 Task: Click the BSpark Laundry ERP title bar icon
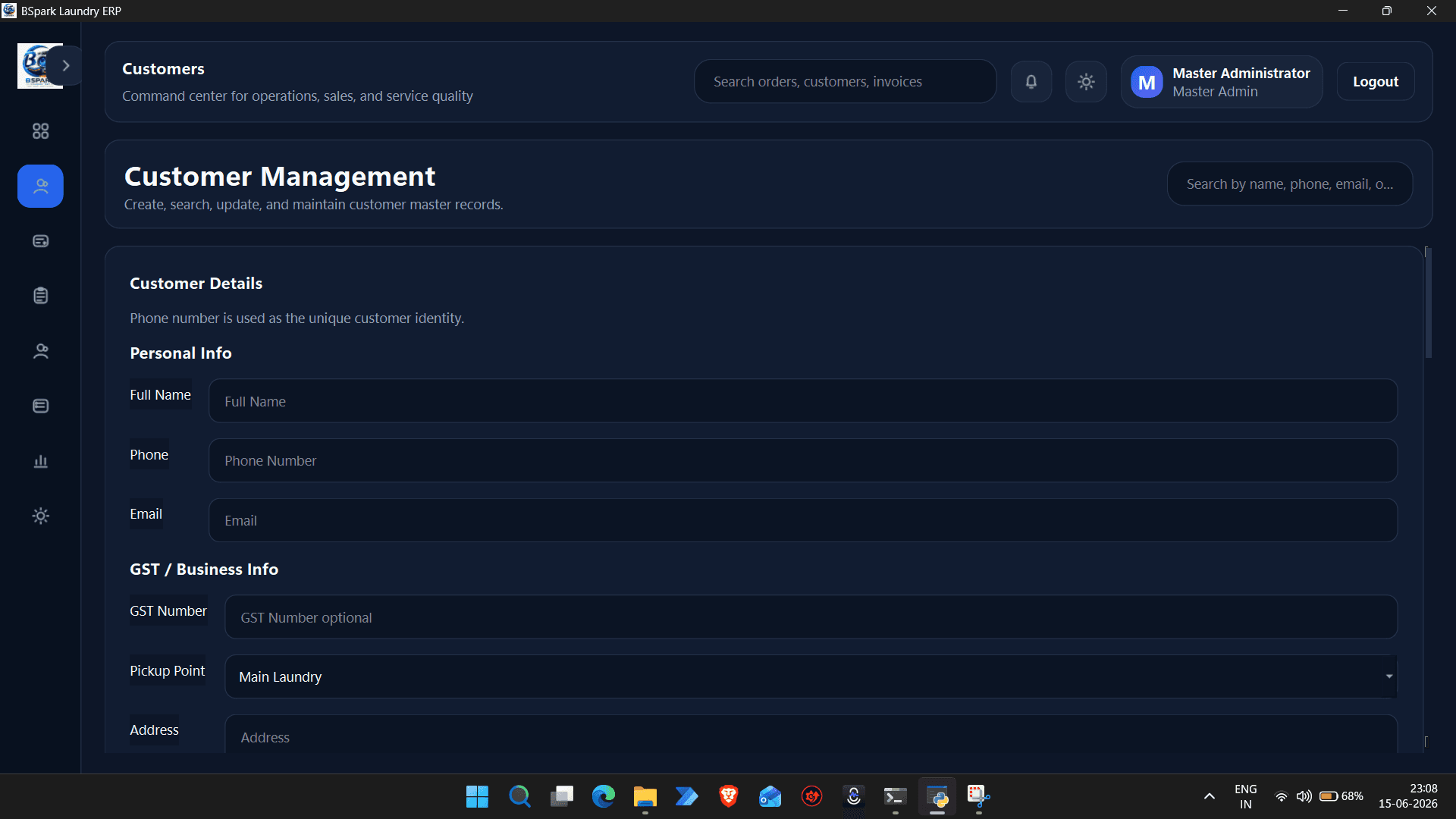(9, 11)
